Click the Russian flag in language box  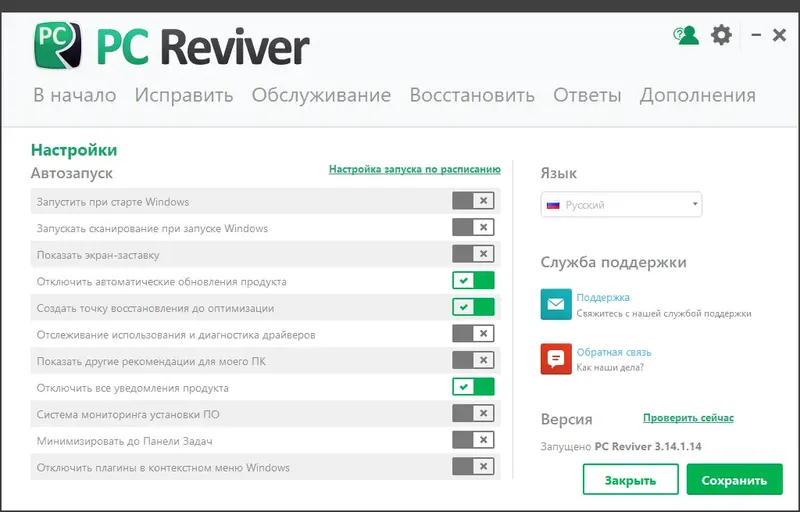point(553,205)
